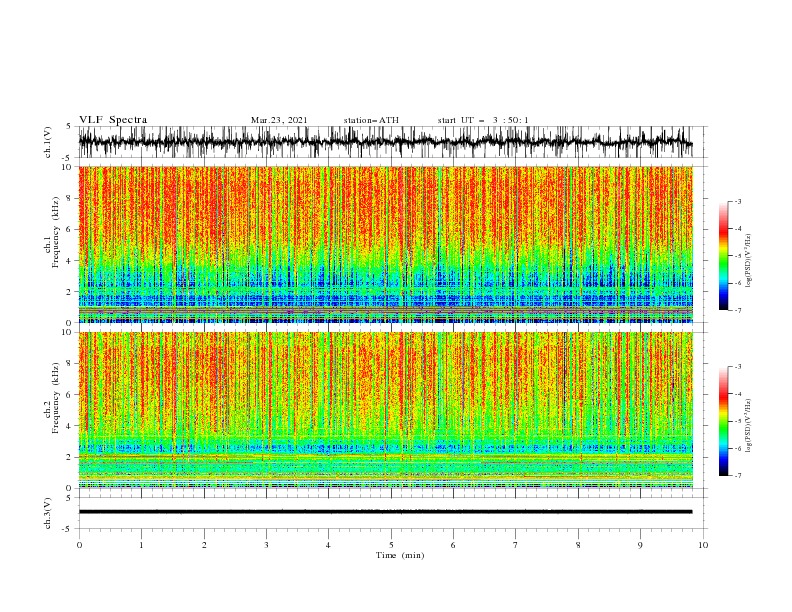The height and width of the screenshot is (612, 792).
Task: Click the 'Time (min)' axis label
Action: click(400, 555)
